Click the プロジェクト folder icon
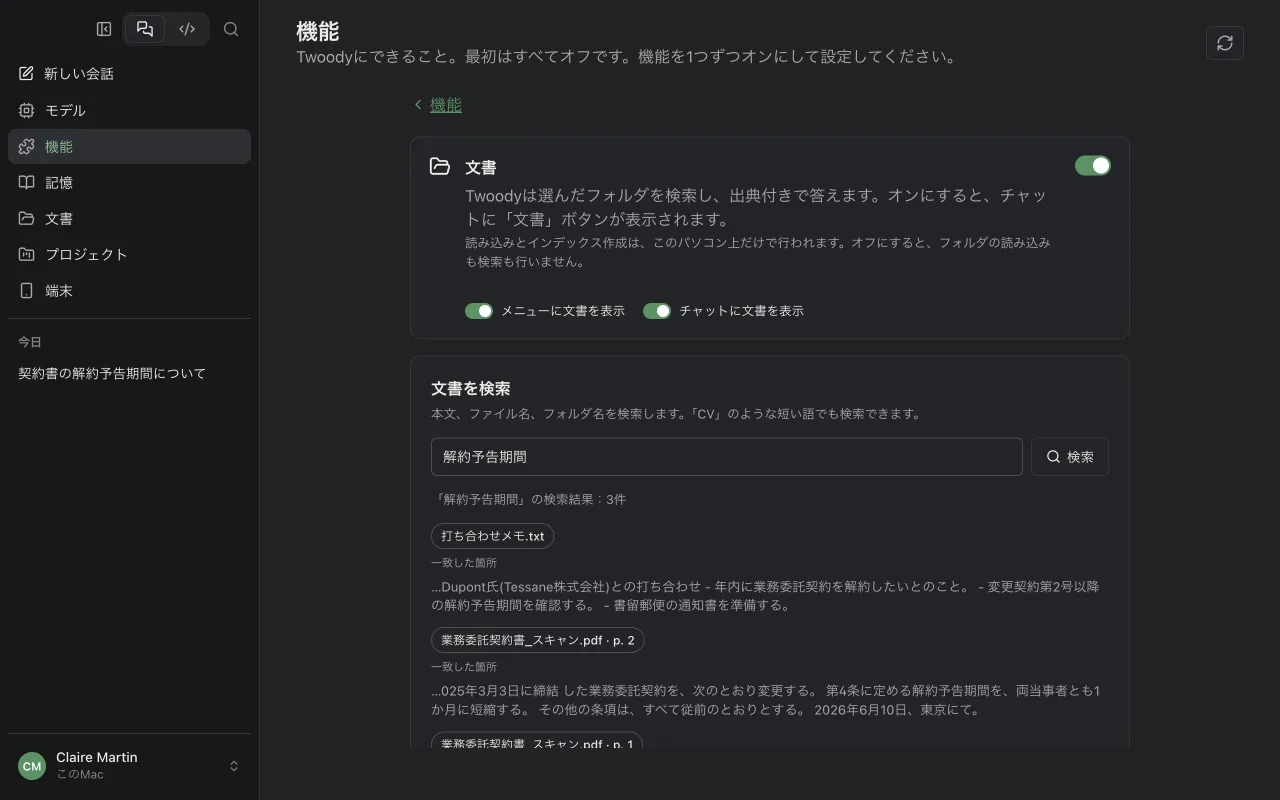Screen dimensions: 1280x800 27,254
